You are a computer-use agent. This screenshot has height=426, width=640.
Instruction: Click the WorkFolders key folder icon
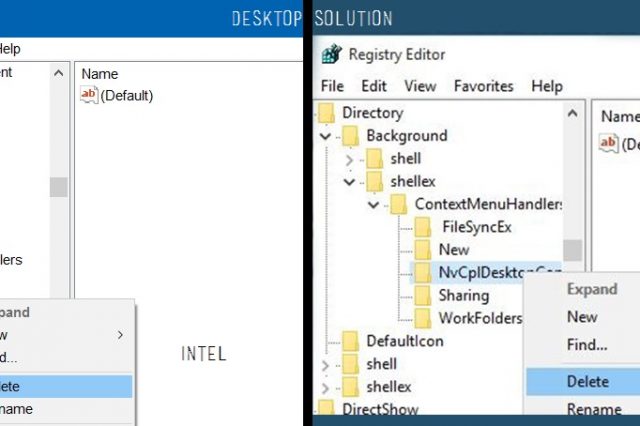pos(422,318)
